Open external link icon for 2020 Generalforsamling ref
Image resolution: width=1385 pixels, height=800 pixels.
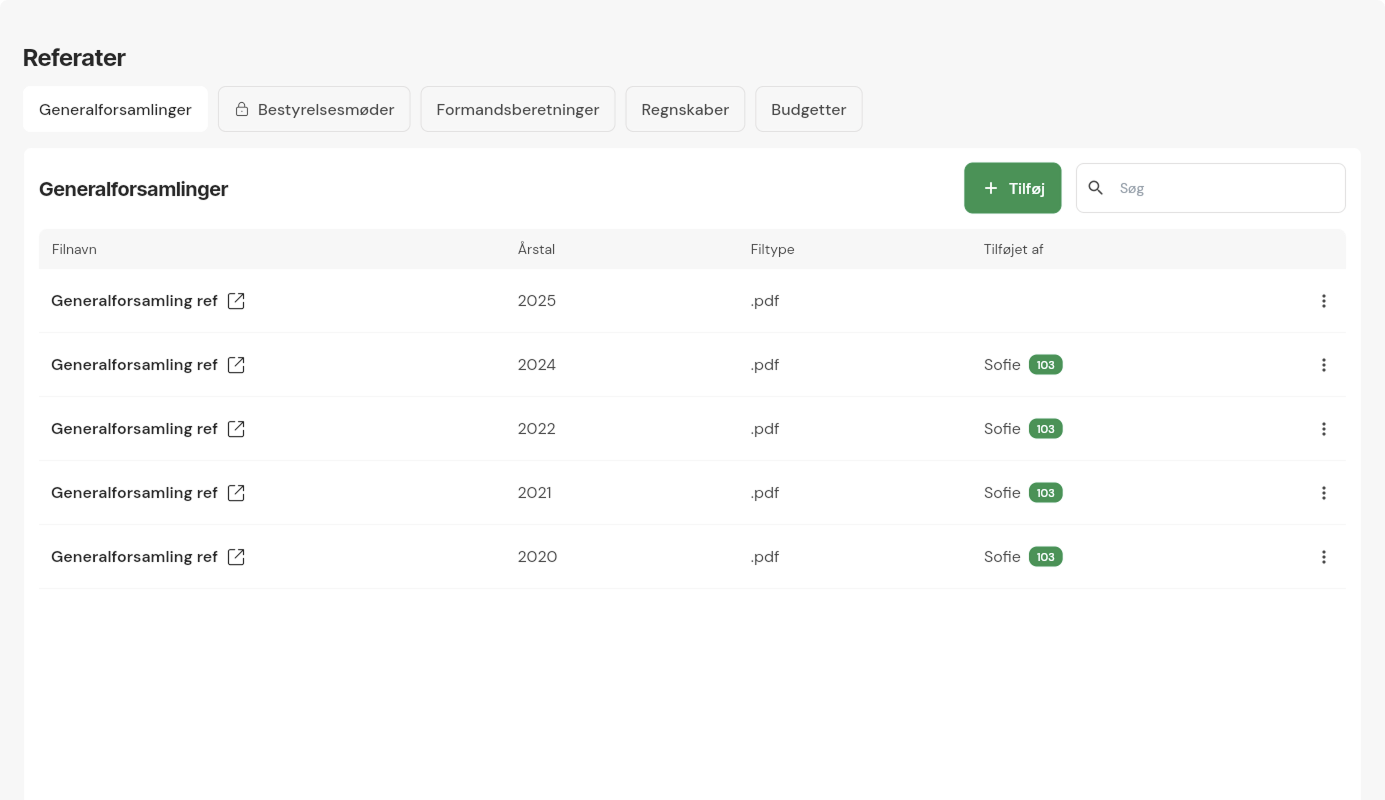pos(236,557)
